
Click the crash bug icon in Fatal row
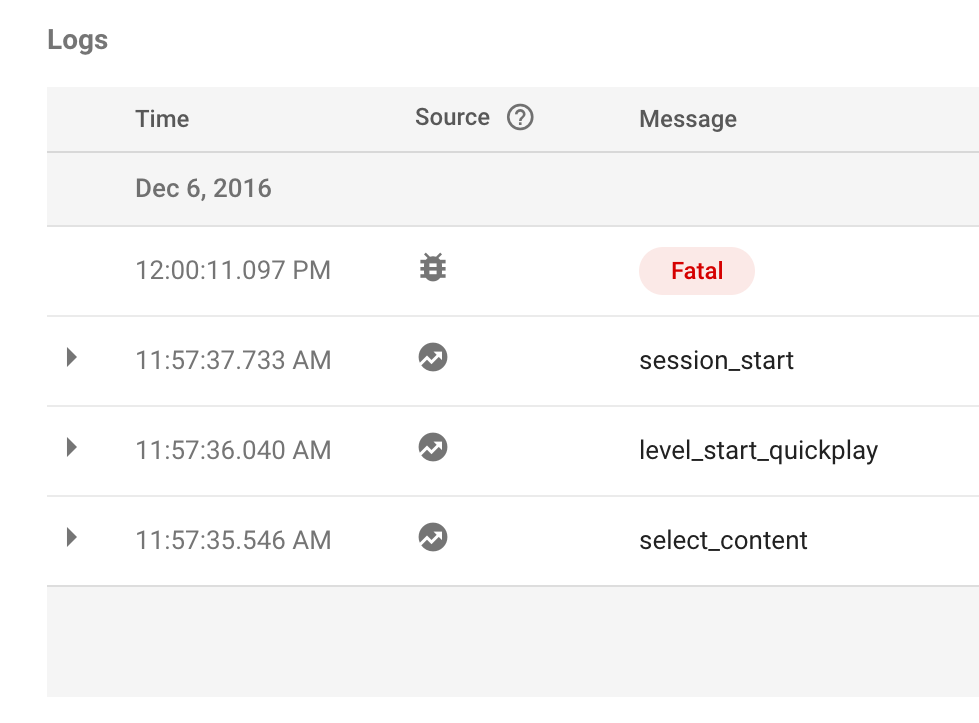432,268
